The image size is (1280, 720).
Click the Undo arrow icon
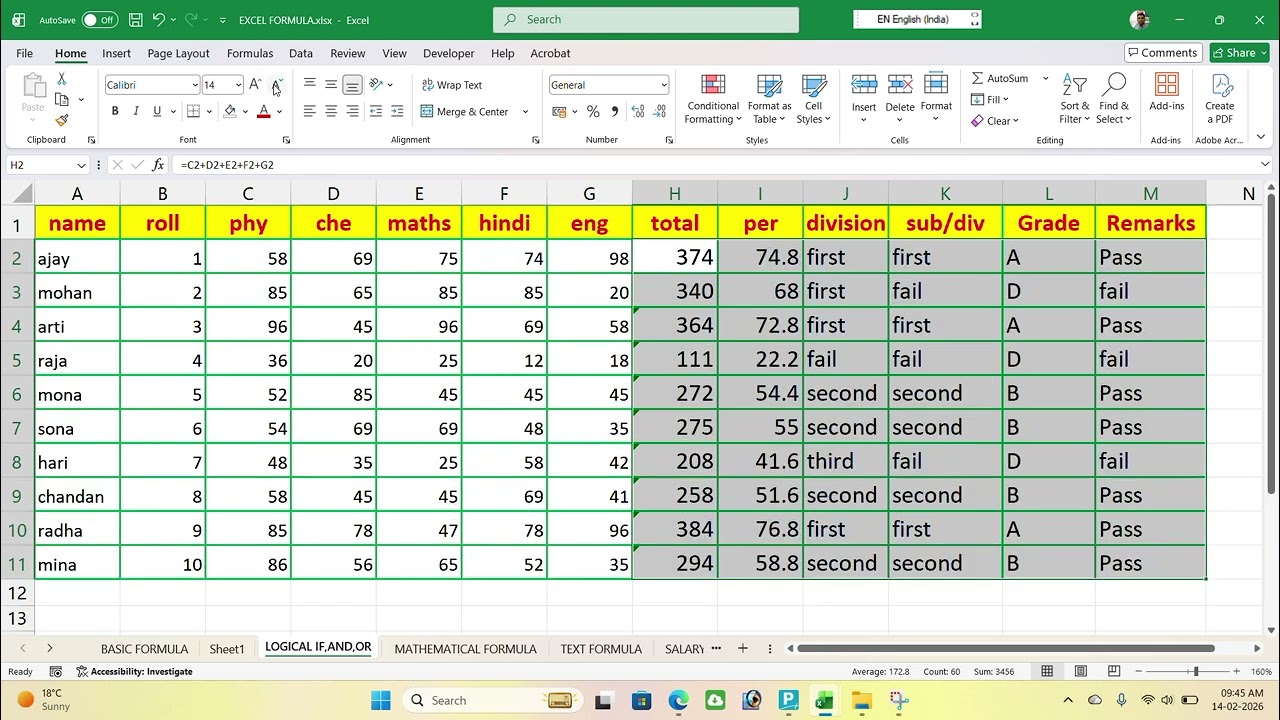pos(158,19)
